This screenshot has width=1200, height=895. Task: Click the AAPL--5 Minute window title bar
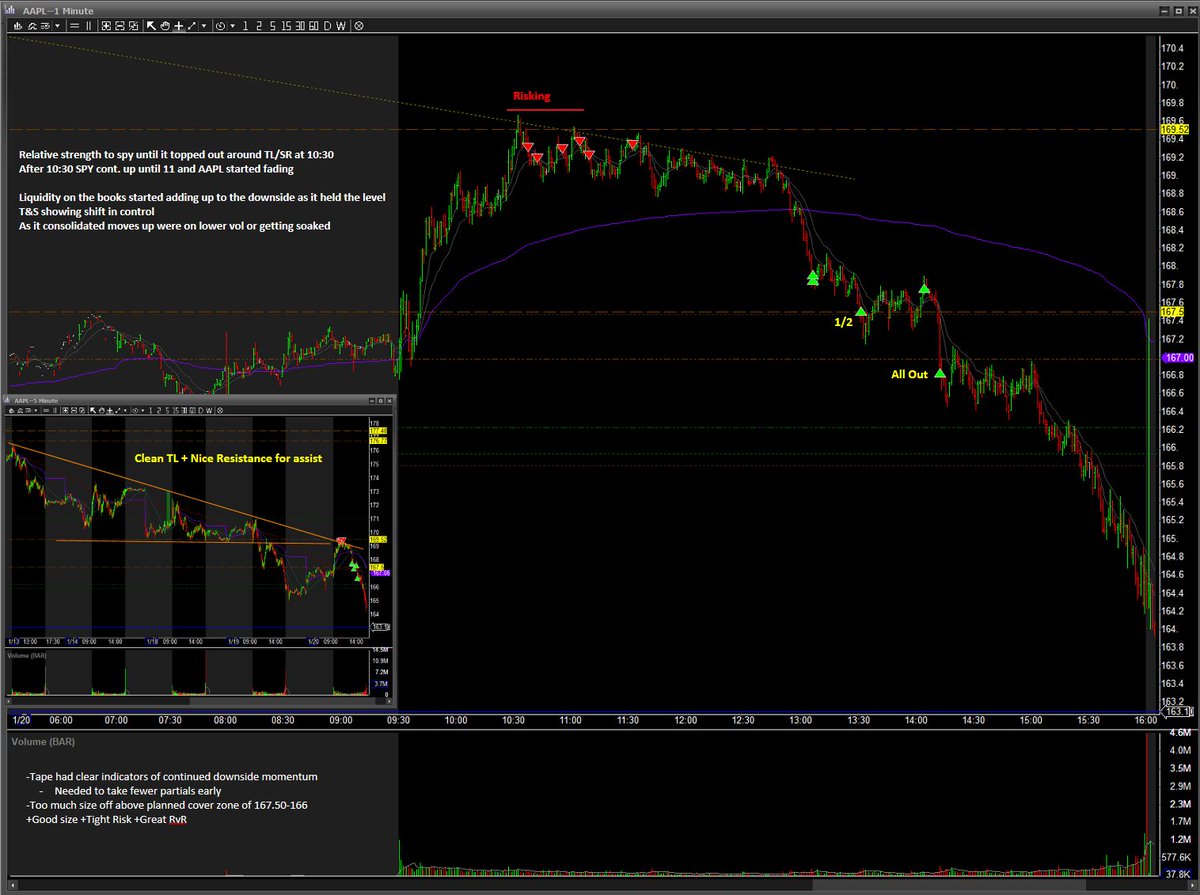coord(200,401)
